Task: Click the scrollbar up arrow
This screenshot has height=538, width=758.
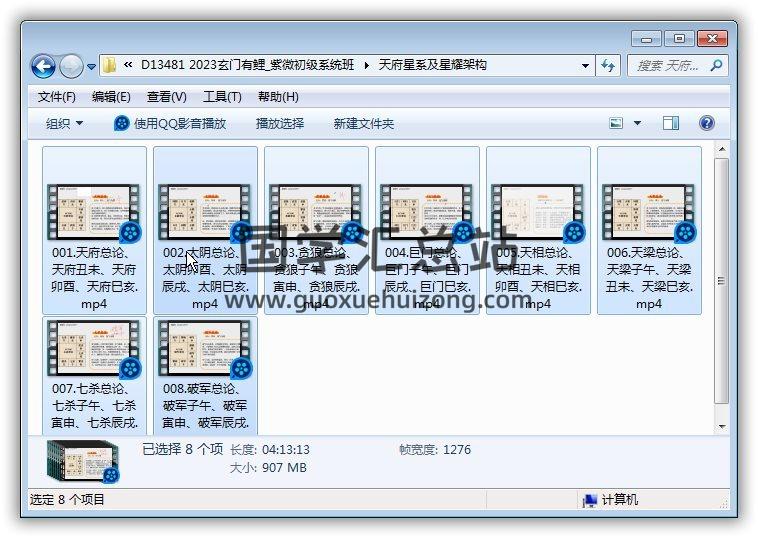Action: 721,149
